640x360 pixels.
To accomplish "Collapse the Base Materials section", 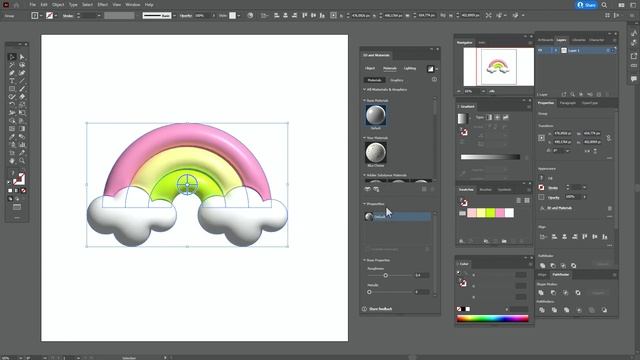I will click(x=364, y=100).
